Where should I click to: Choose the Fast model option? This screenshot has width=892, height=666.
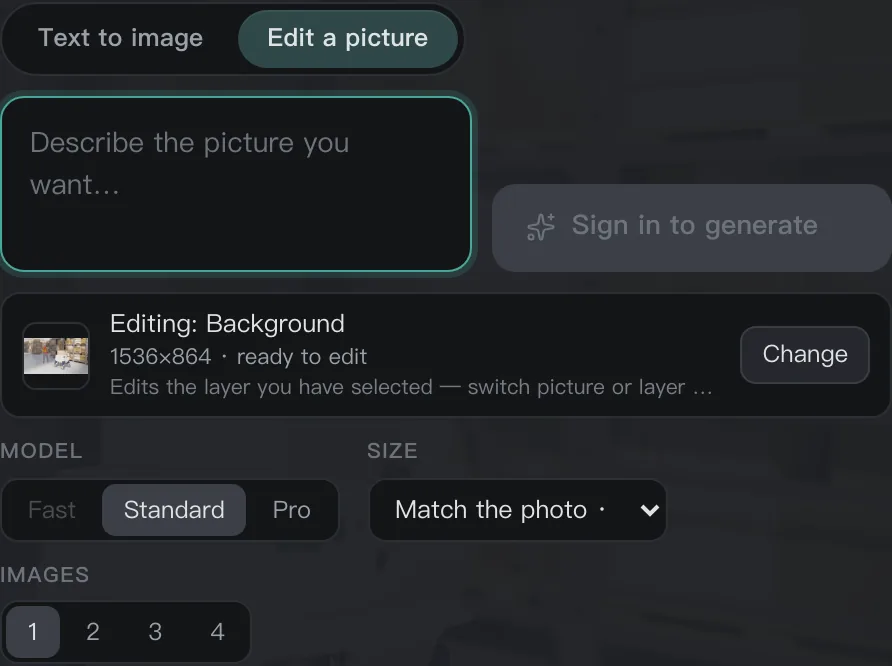tap(52, 510)
